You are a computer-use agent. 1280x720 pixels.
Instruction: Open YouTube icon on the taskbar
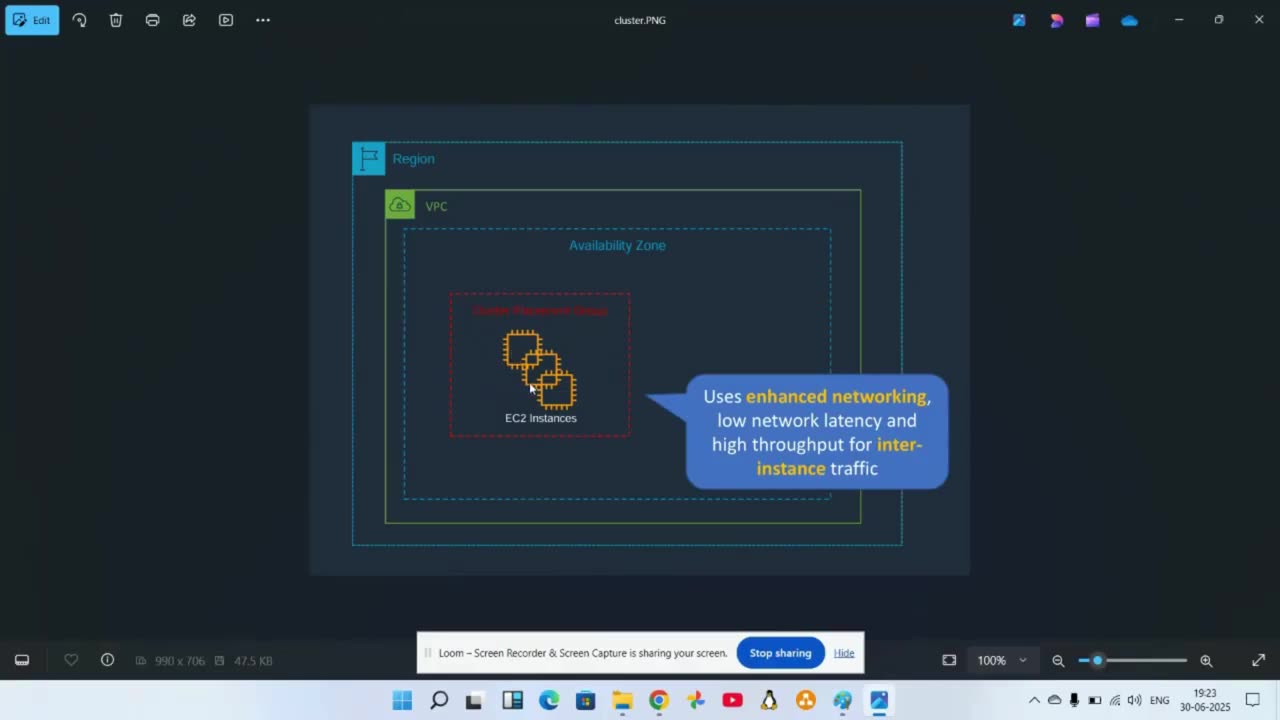click(732, 700)
